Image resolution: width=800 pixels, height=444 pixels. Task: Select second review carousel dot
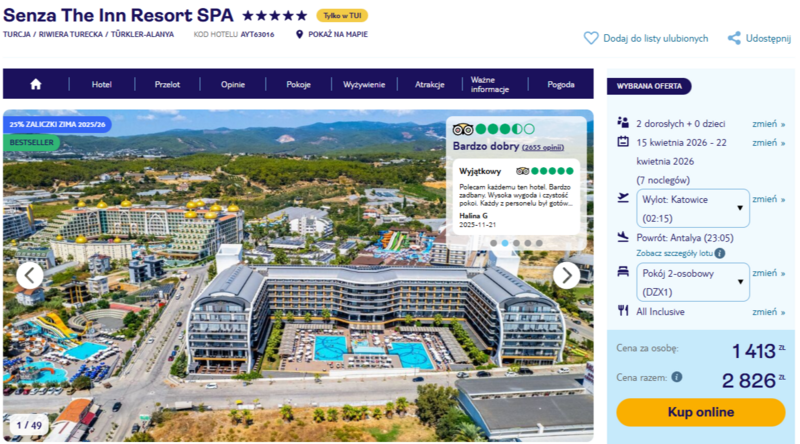click(505, 243)
